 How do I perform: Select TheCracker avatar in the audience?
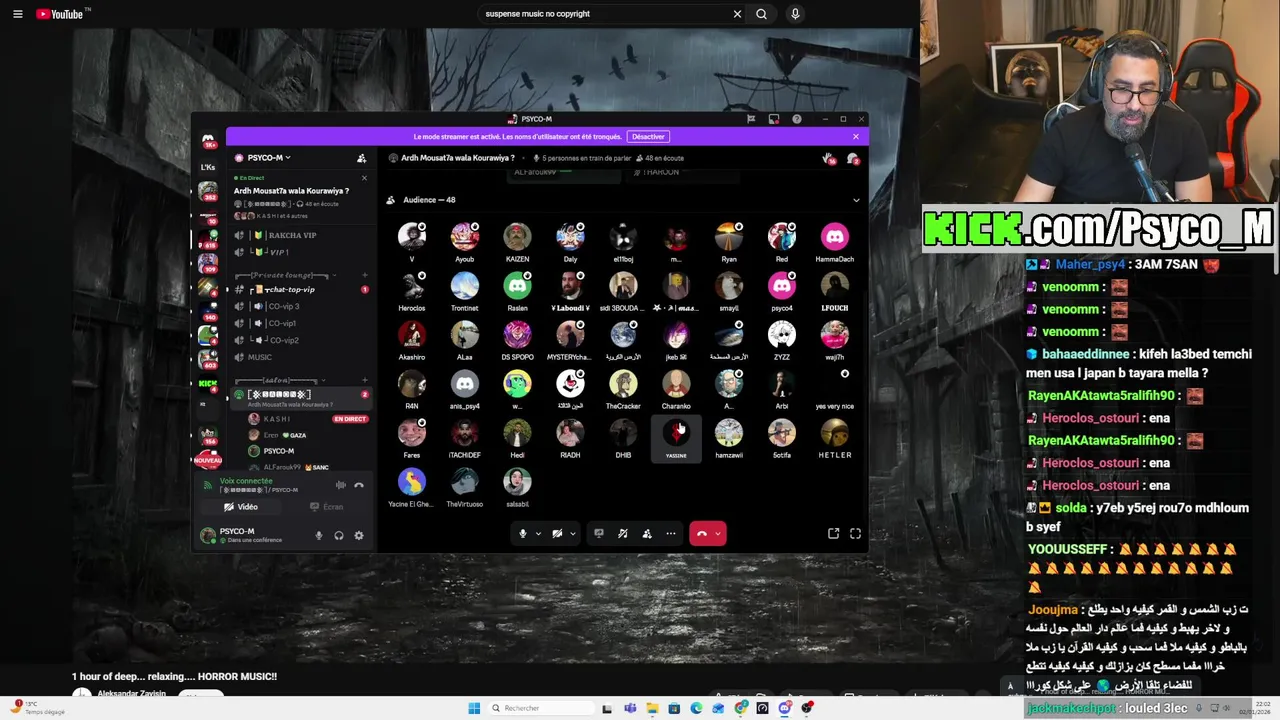(x=623, y=384)
